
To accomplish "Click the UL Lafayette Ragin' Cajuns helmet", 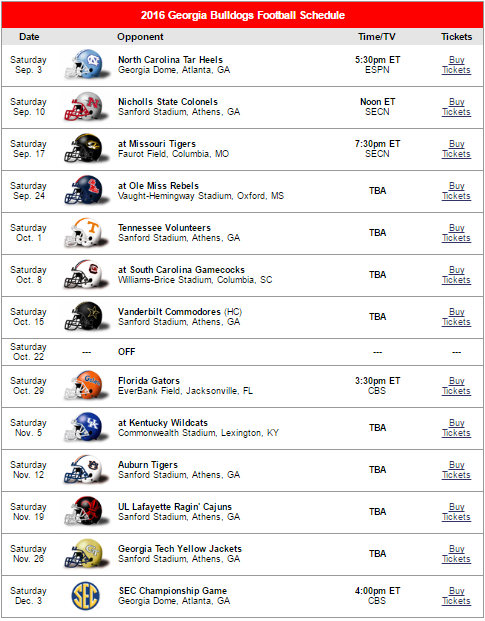I will point(86,511).
